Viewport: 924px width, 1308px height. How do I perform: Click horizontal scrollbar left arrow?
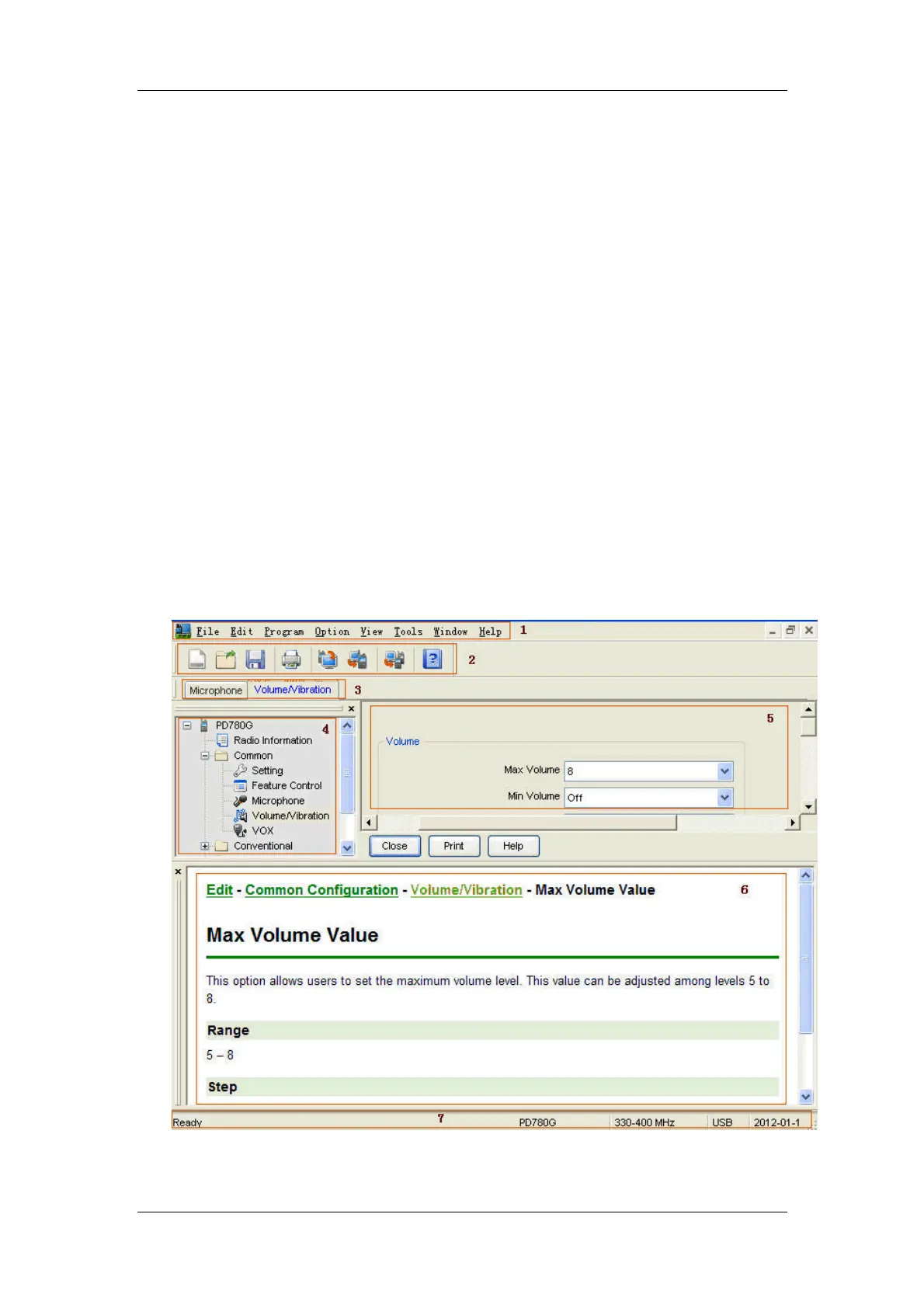[370, 823]
